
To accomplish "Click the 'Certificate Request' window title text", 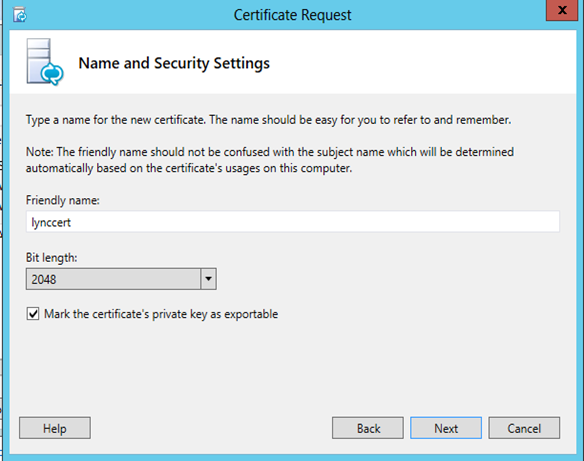I will coord(292,15).
